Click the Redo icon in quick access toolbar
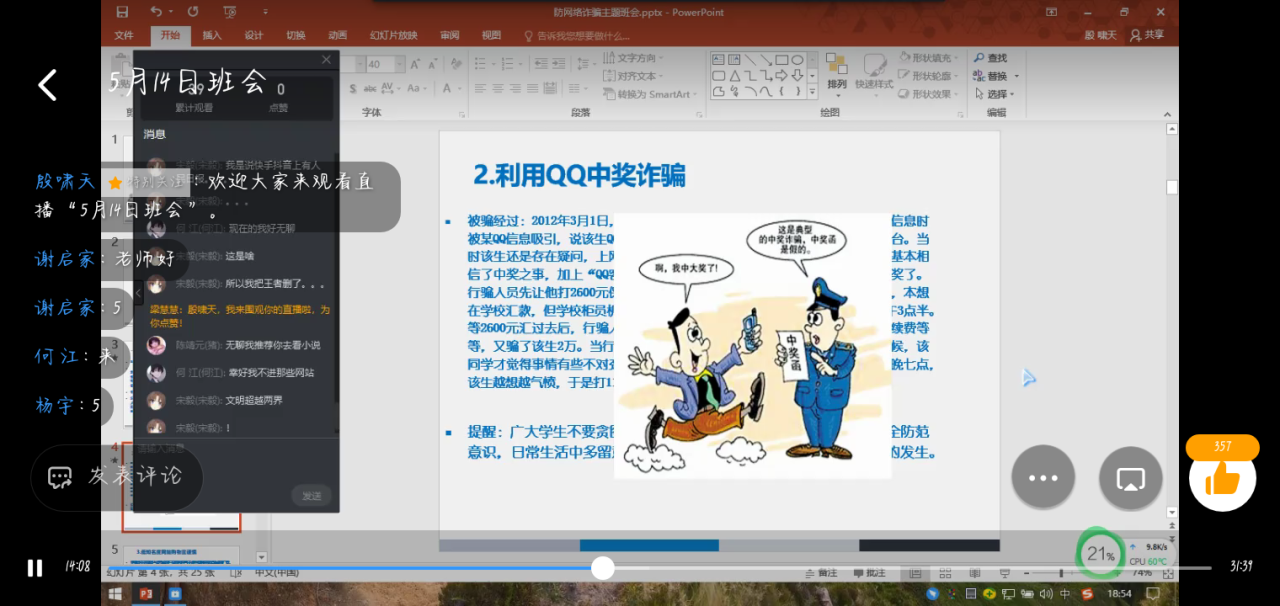Image resolution: width=1280 pixels, height=606 pixels. 192,12
